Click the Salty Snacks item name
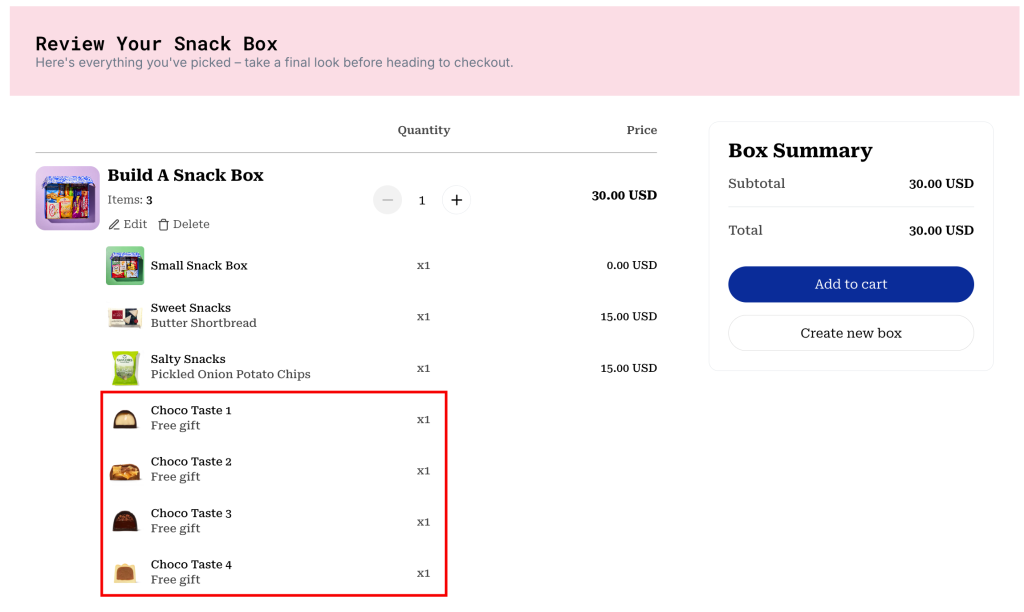Viewport: 1024px width, 612px height. click(x=188, y=359)
